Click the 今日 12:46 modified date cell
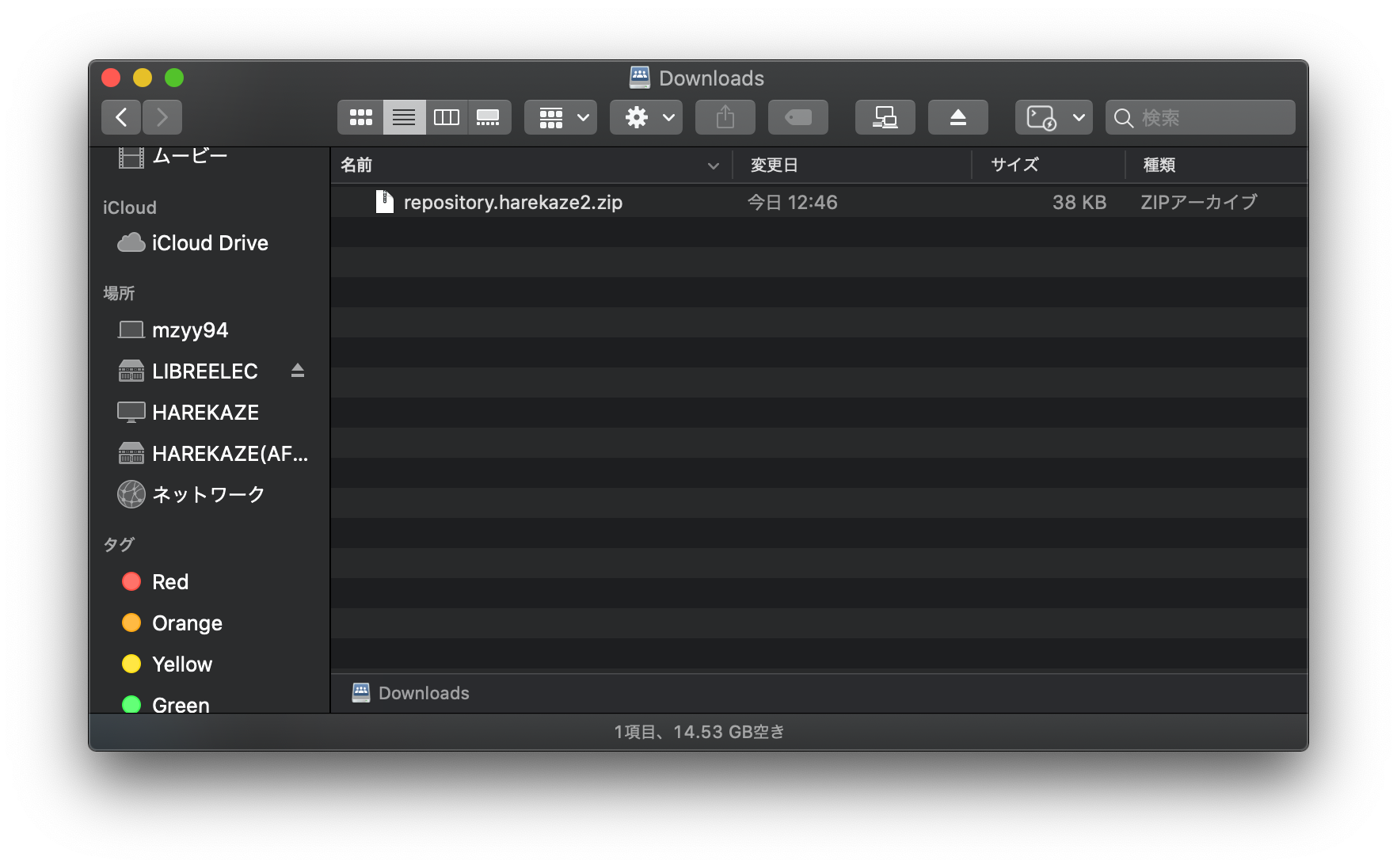Viewport: 1397px width, 868px height. click(x=793, y=202)
